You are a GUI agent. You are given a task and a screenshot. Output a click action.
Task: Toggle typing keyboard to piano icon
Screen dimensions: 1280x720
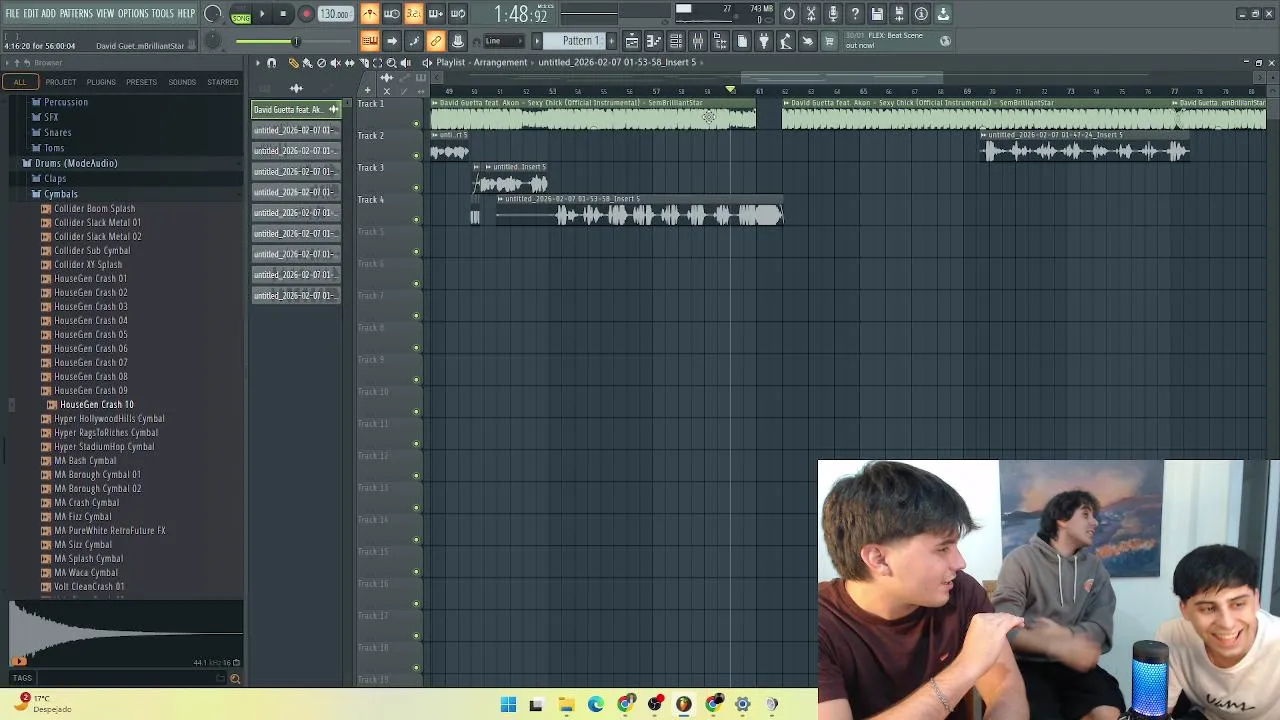[x=370, y=41]
